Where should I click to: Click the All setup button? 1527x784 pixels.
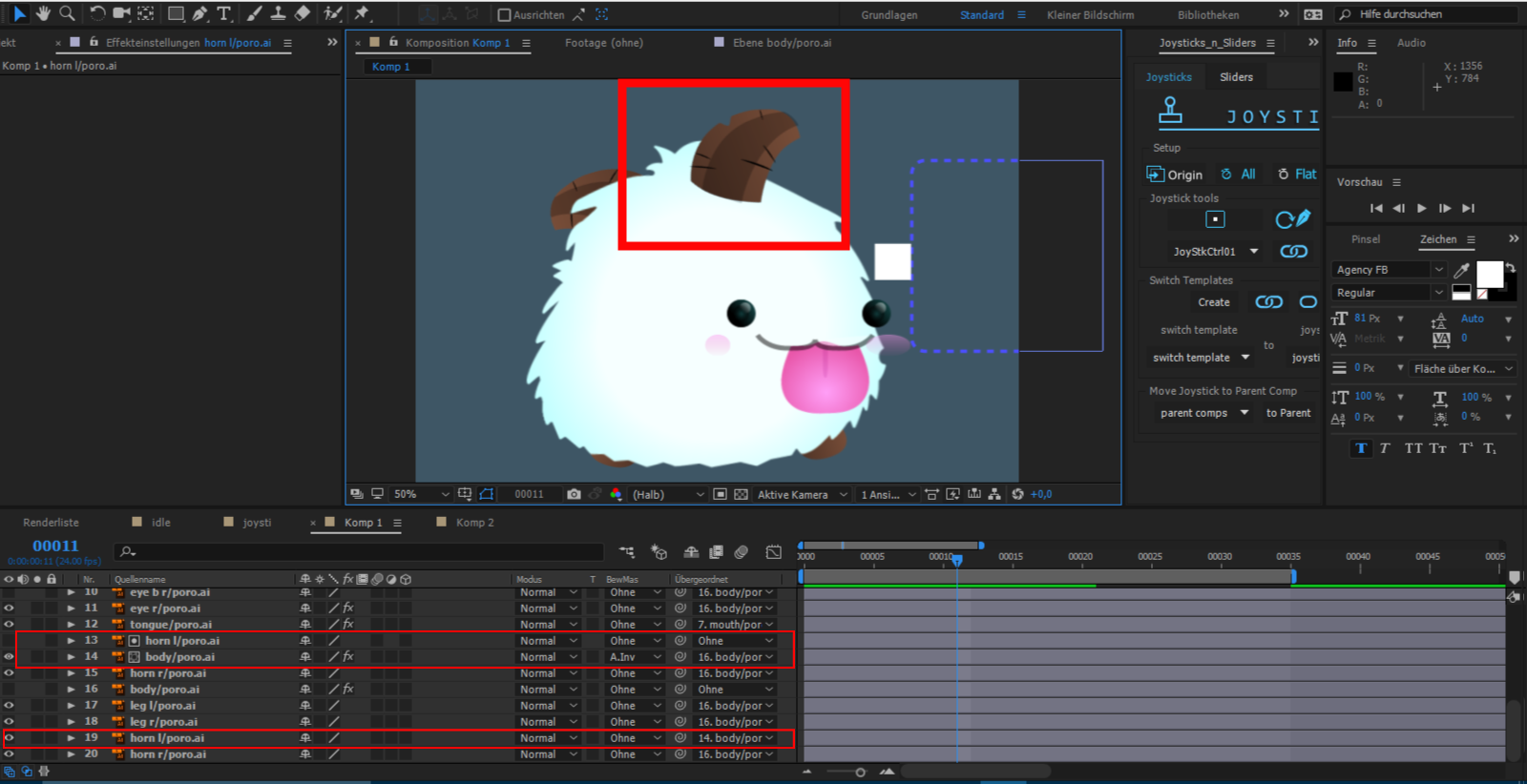coord(1238,175)
